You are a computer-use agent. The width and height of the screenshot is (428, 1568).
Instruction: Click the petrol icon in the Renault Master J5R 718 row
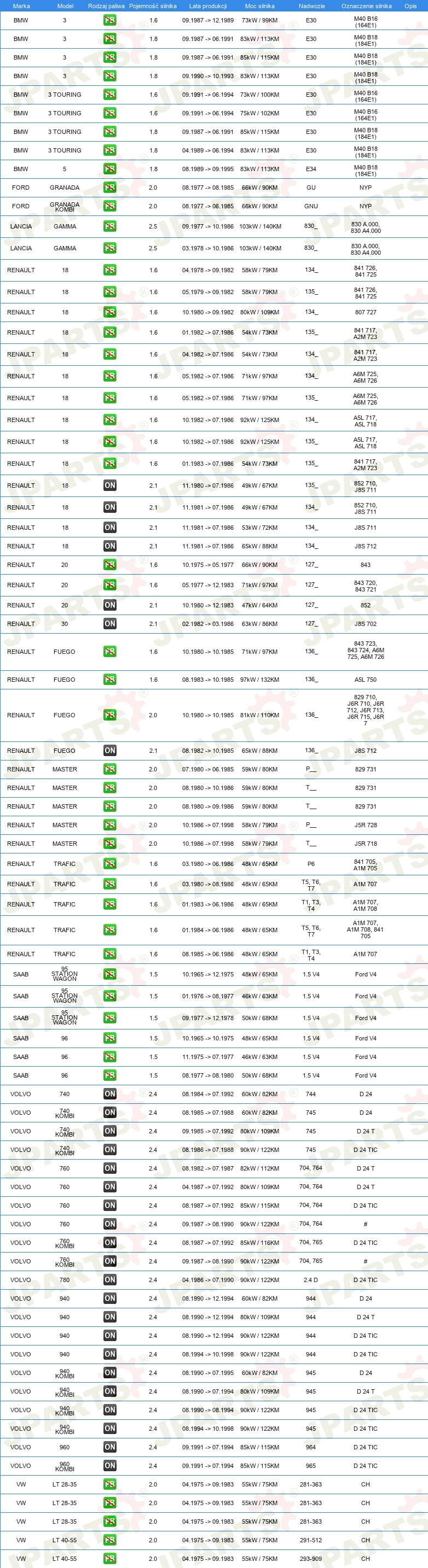tap(110, 844)
